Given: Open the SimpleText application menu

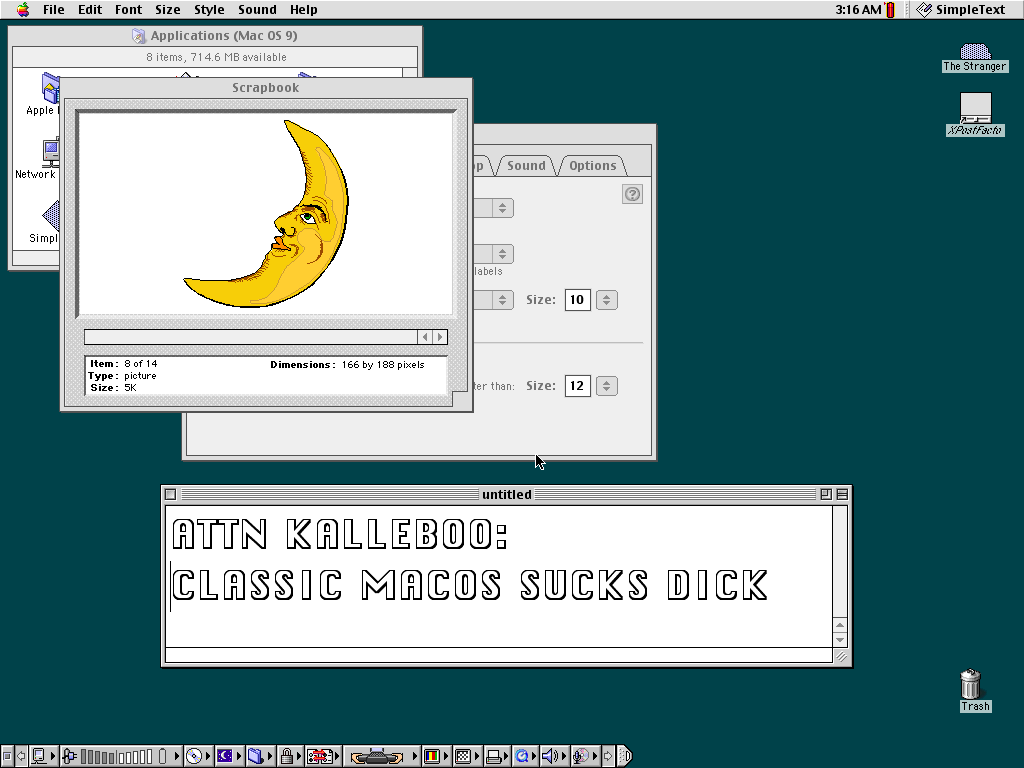Looking at the screenshot, I should coord(961,10).
